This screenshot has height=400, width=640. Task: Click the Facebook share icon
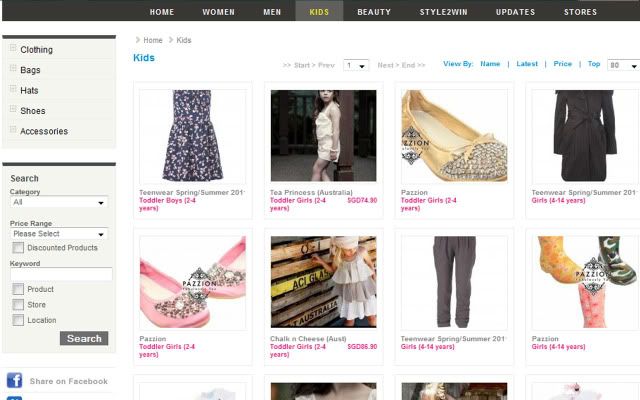coord(14,380)
